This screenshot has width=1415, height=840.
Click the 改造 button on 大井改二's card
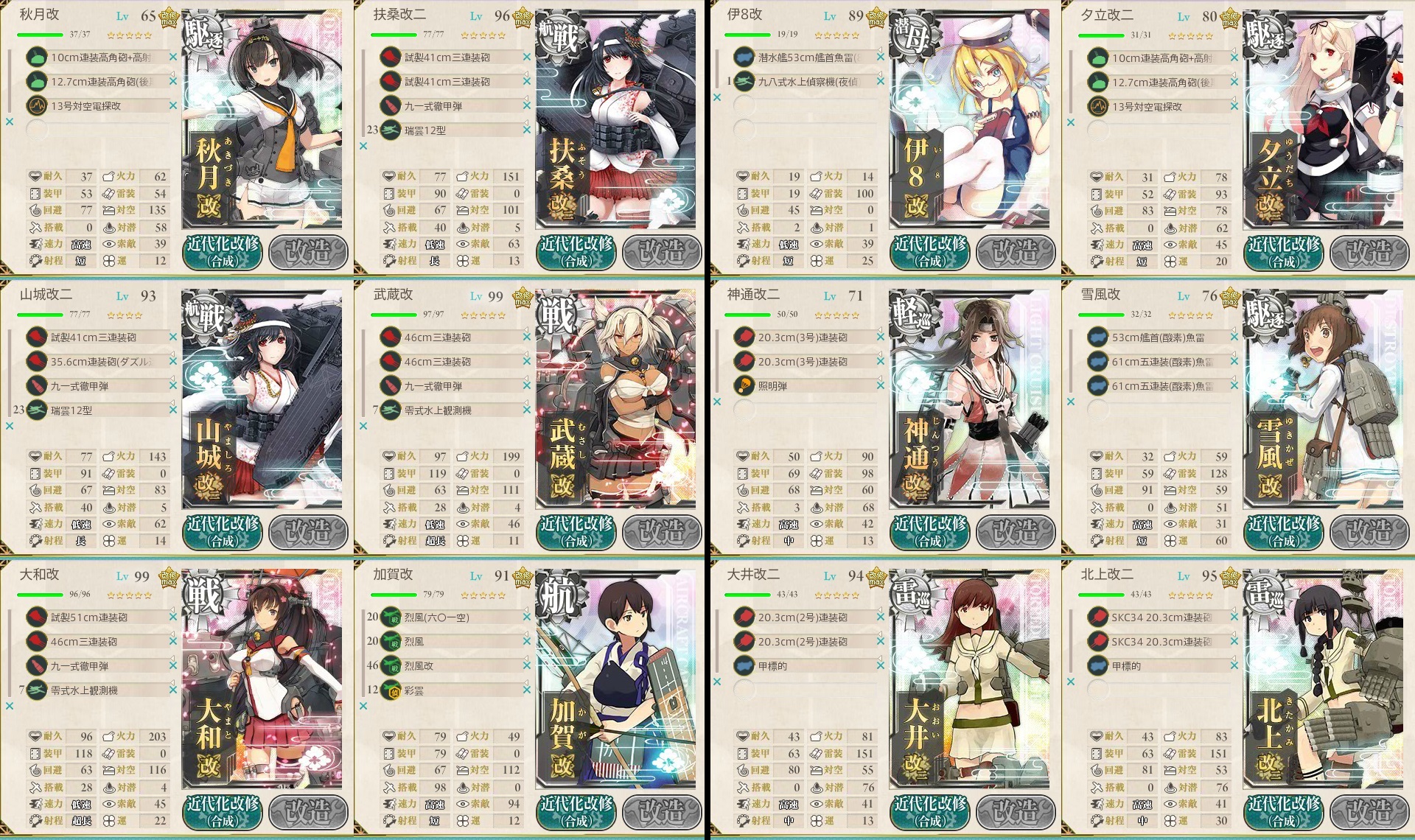[1016, 812]
